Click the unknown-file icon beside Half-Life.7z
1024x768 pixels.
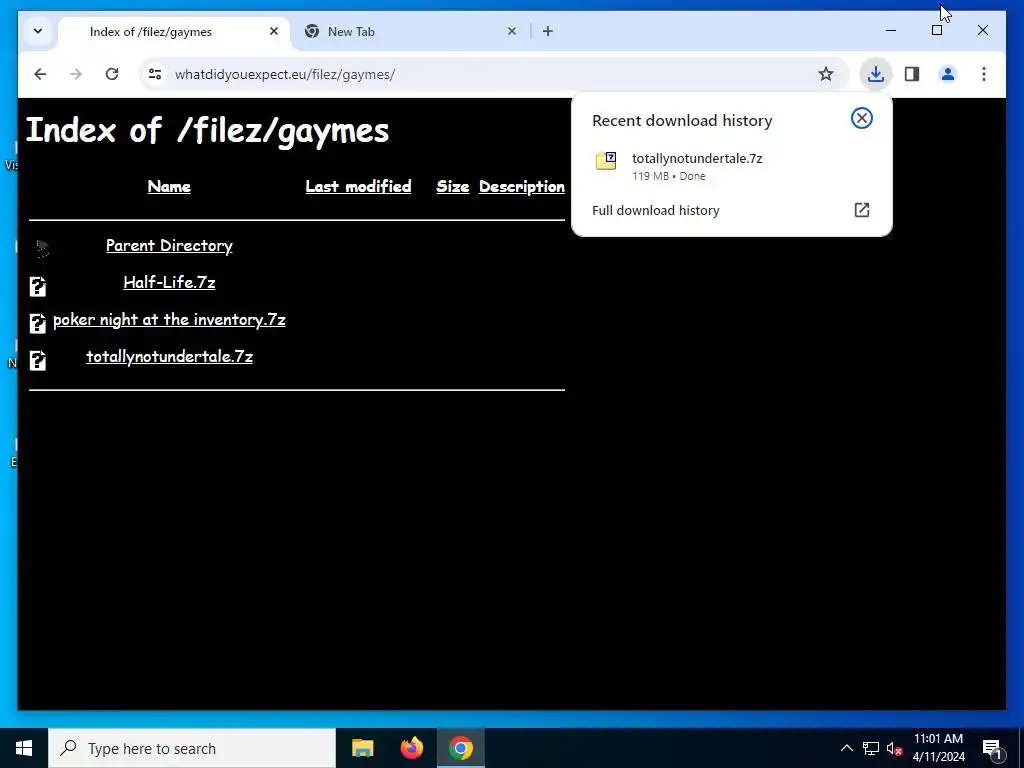[x=38, y=286]
